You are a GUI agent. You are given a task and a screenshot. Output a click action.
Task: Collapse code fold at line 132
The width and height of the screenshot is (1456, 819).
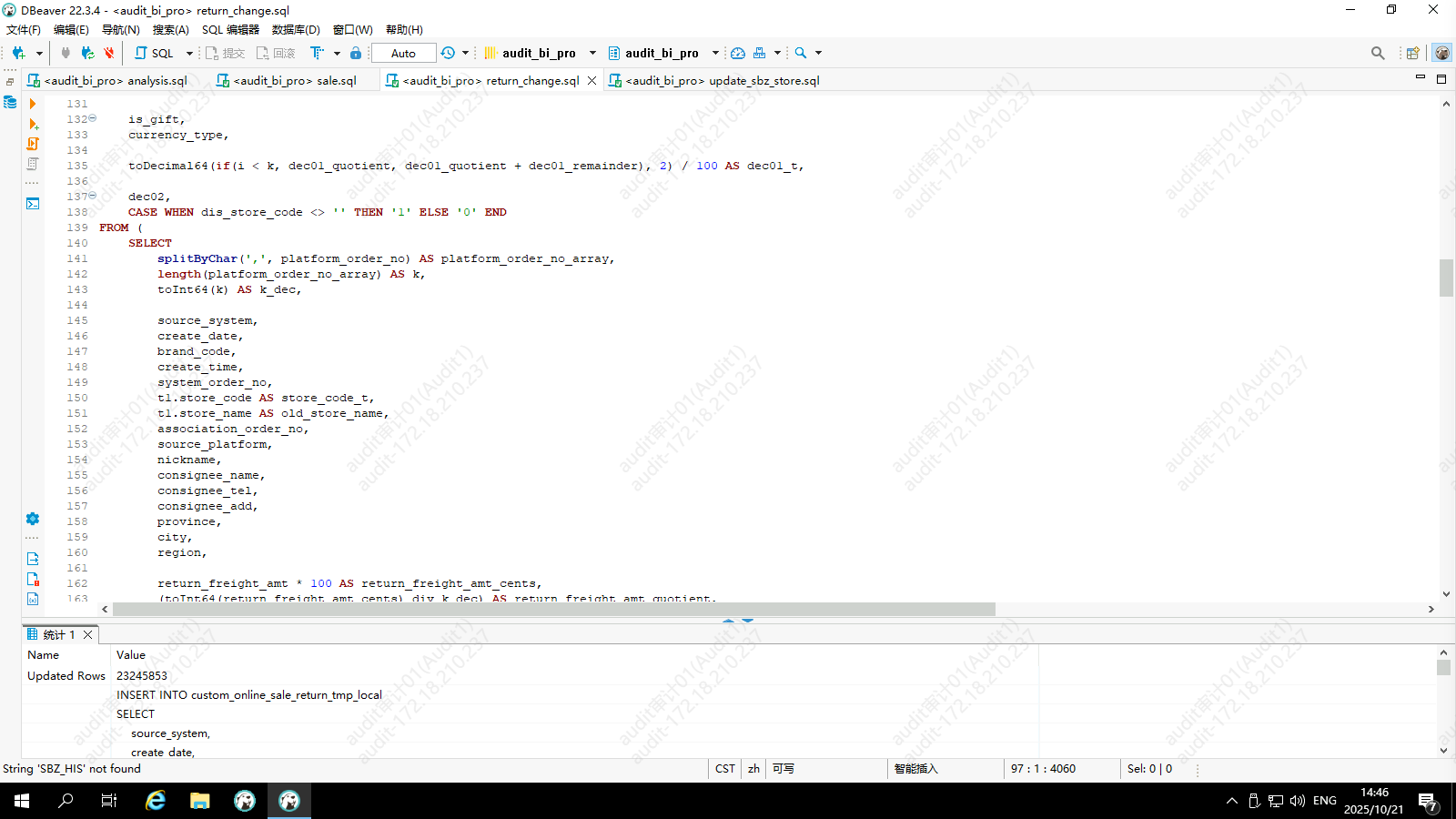coord(93,118)
